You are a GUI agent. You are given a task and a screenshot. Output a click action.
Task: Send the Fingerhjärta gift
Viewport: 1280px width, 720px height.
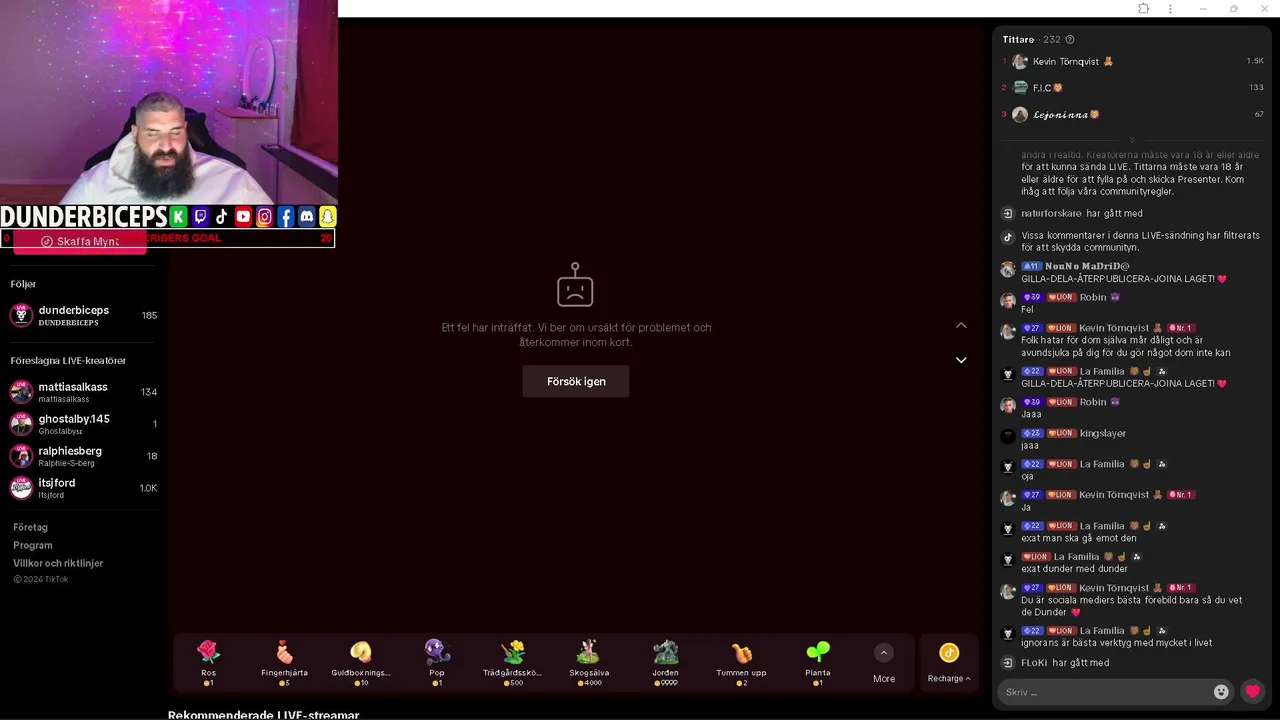(x=284, y=662)
